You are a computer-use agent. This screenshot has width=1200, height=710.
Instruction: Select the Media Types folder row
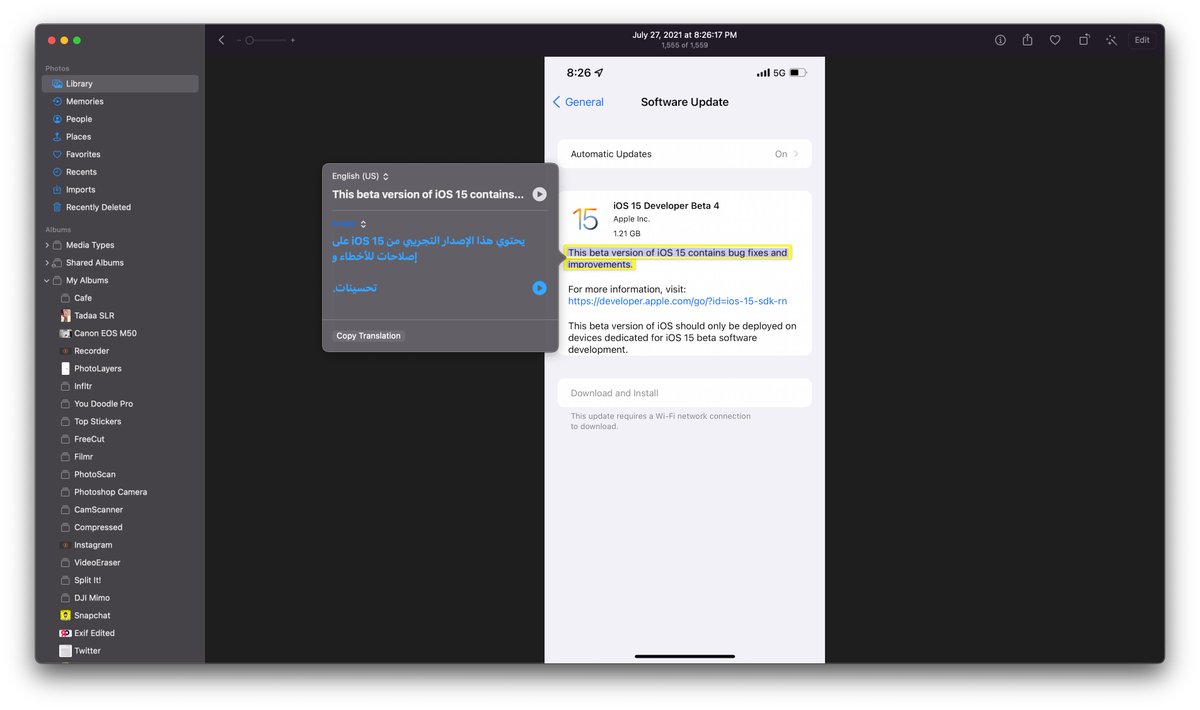pos(120,245)
